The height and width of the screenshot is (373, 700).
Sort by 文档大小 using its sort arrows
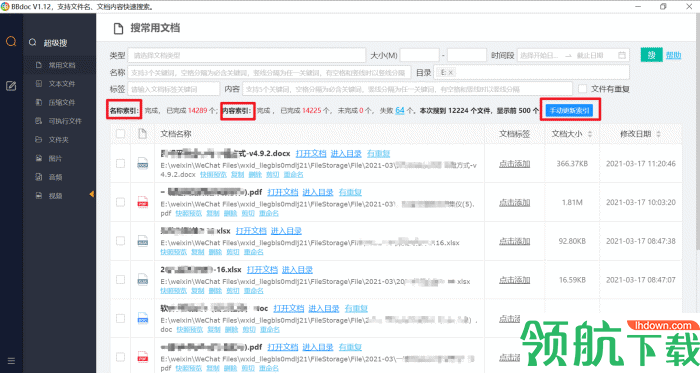click(x=590, y=134)
